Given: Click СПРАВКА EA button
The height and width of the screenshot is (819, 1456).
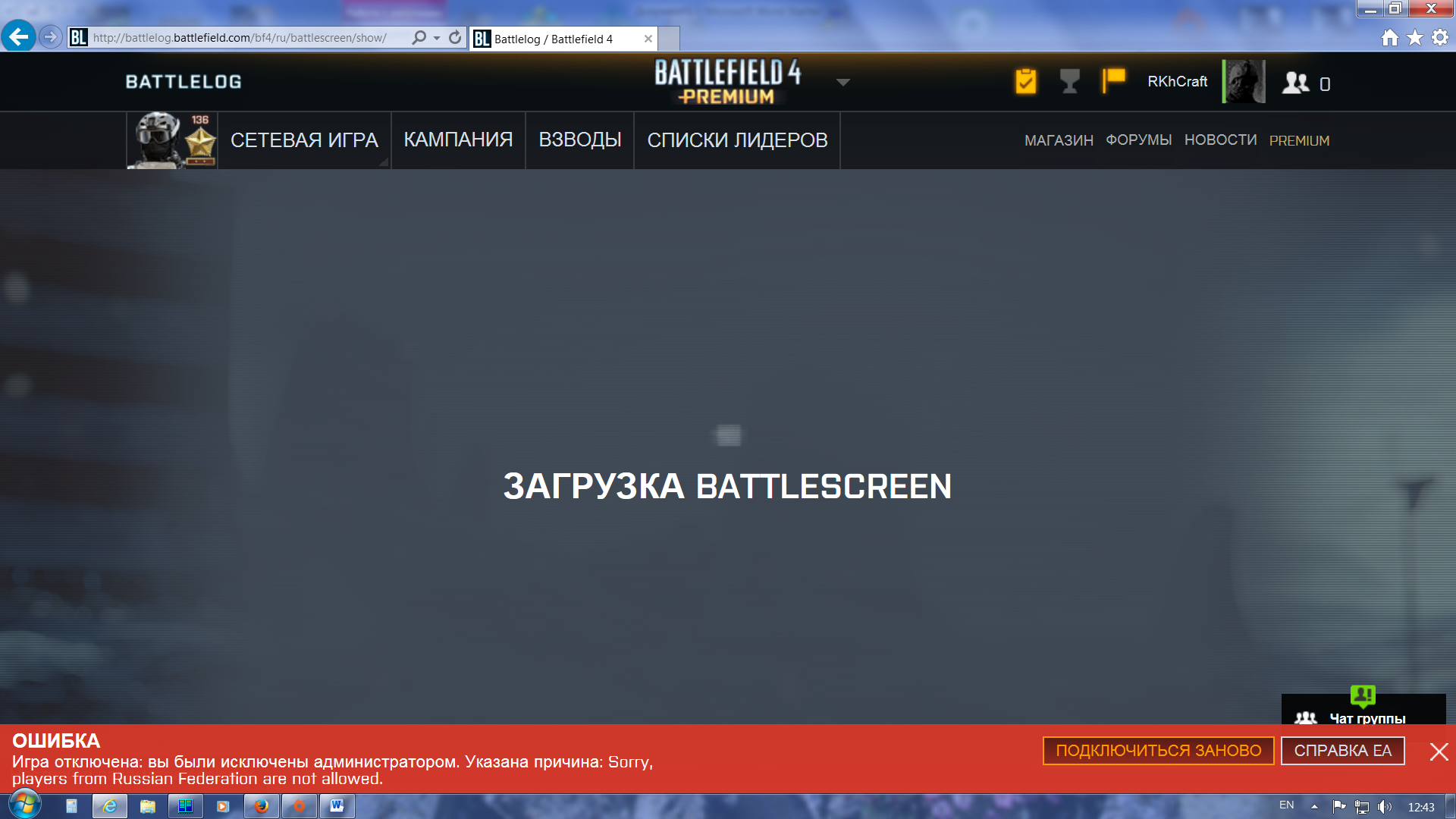Looking at the screenshot, I should tap(1342, 751).
